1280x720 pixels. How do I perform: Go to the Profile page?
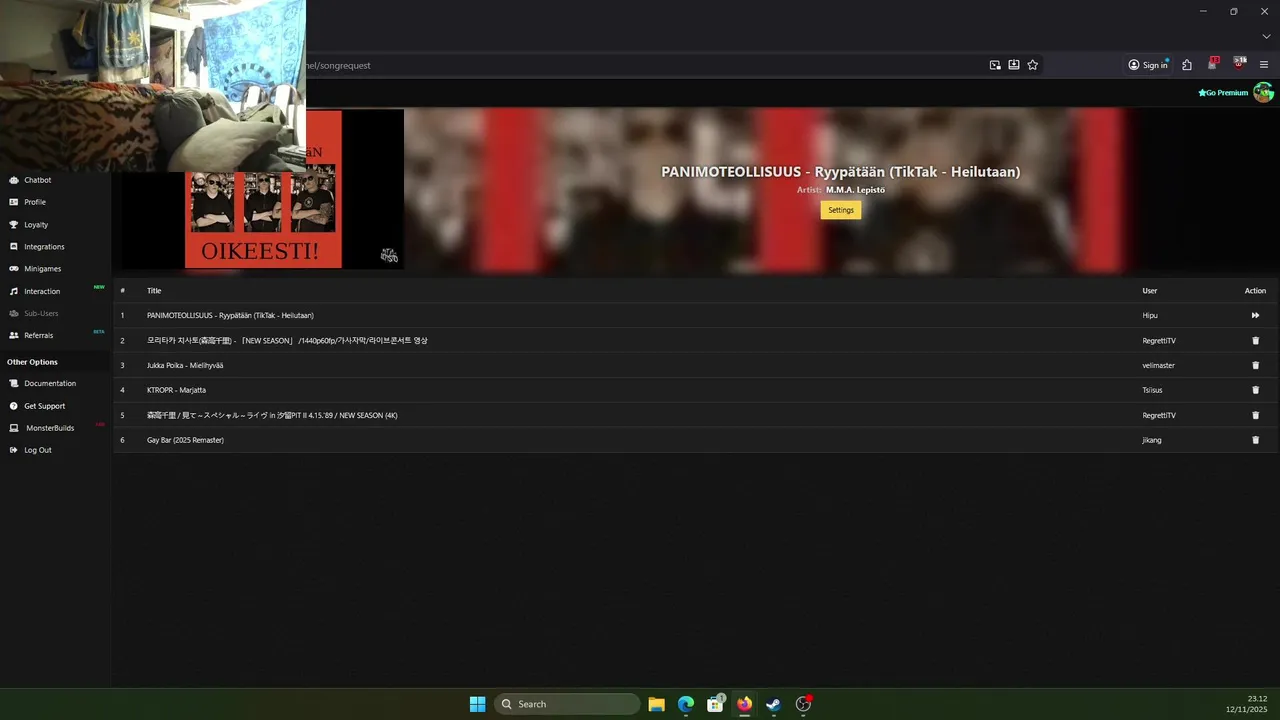click(35, 202)
